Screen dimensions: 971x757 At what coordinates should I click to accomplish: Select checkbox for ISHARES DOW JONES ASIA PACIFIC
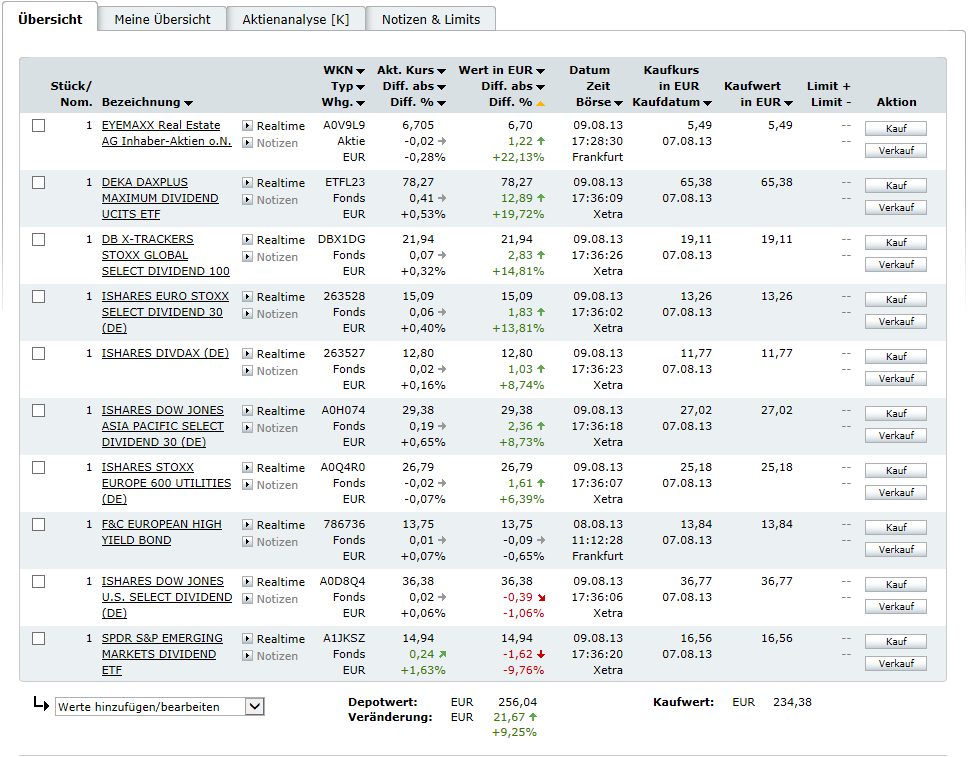pos(38,411)
